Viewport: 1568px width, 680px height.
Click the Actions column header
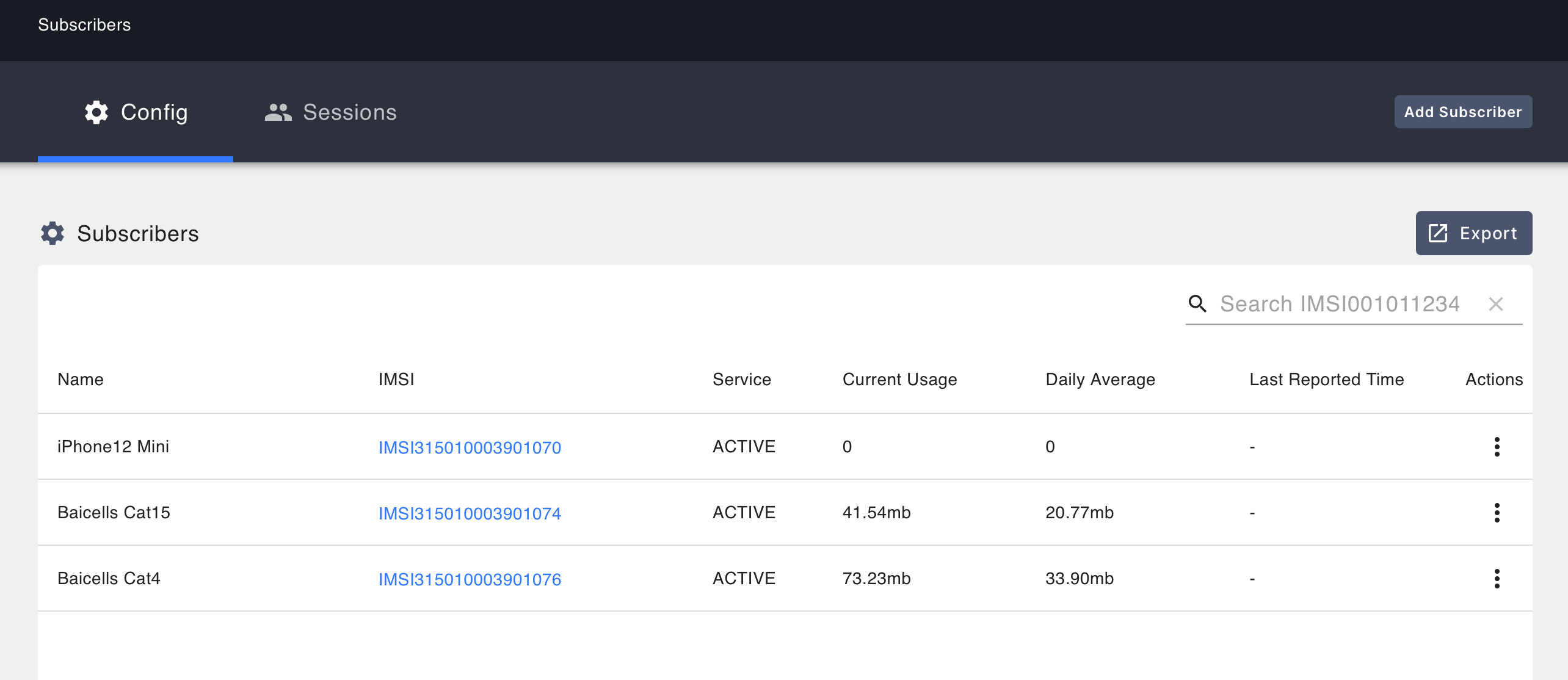[1494, 379]
